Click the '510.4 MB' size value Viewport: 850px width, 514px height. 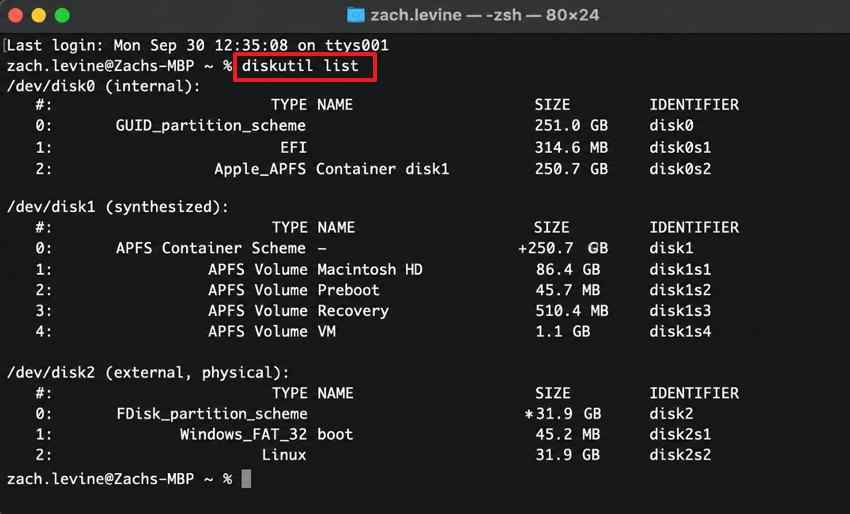[x=572, y=311]
